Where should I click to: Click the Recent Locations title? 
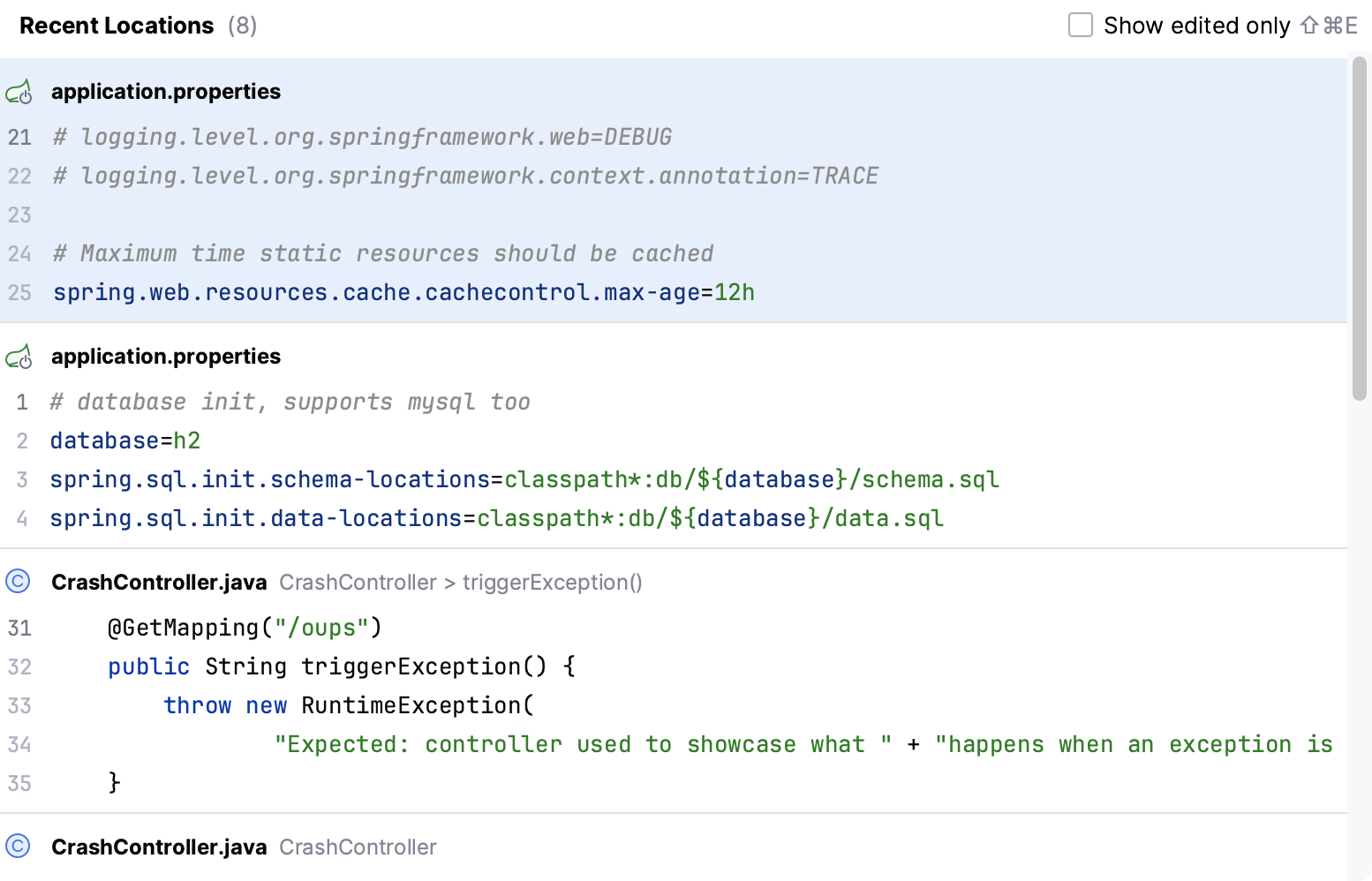117,26
